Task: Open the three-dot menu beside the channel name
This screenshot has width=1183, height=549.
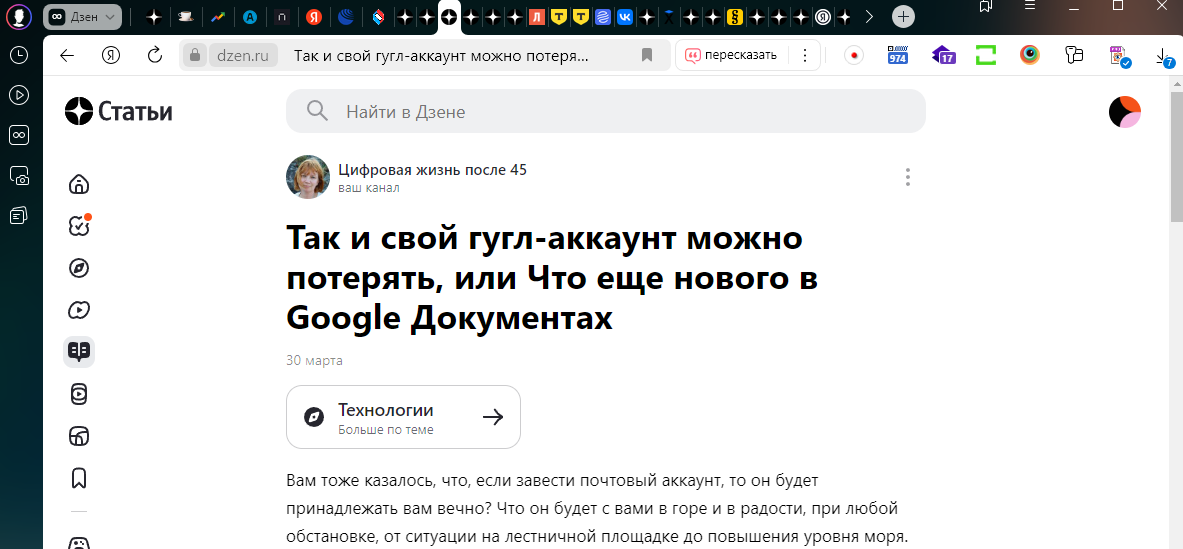Action: pos(908,177)
